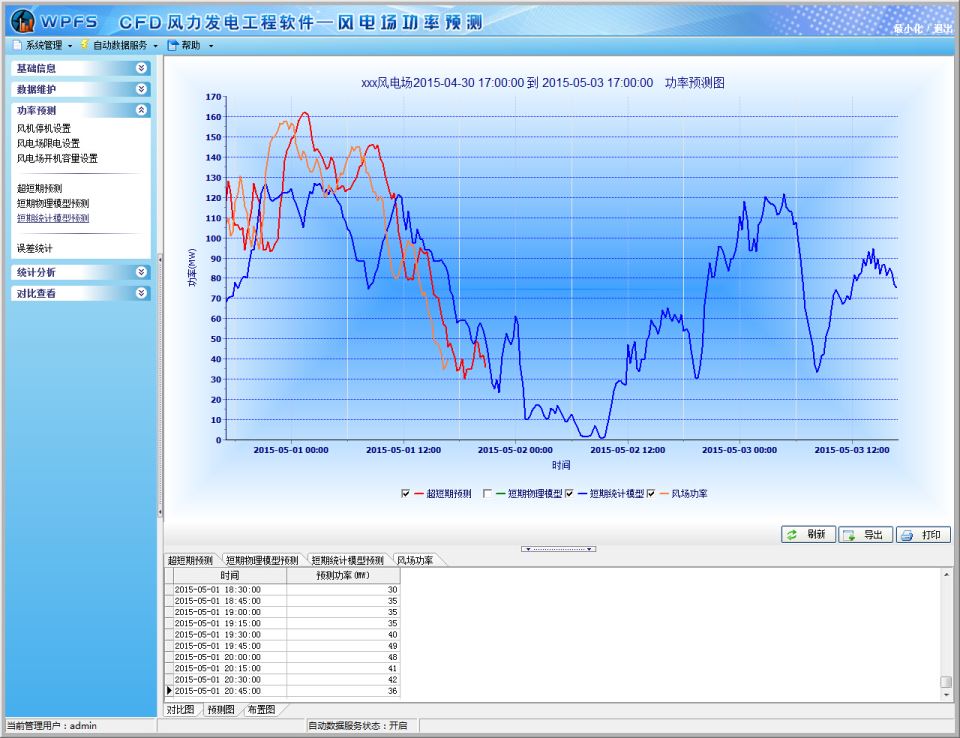Select the 布置图 bottom tab

click(261, 709)
